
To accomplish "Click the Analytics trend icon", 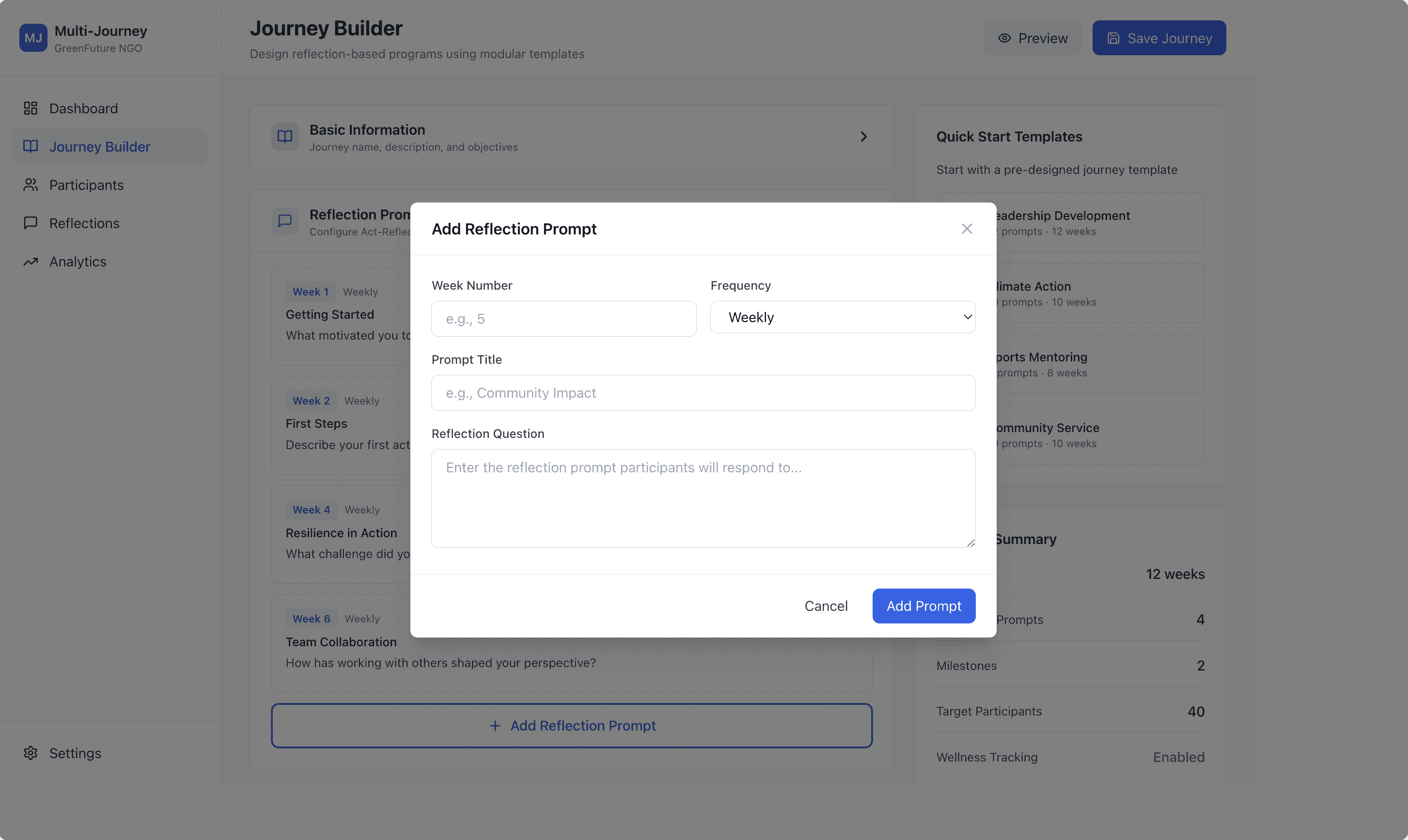I will coord(31,262).
